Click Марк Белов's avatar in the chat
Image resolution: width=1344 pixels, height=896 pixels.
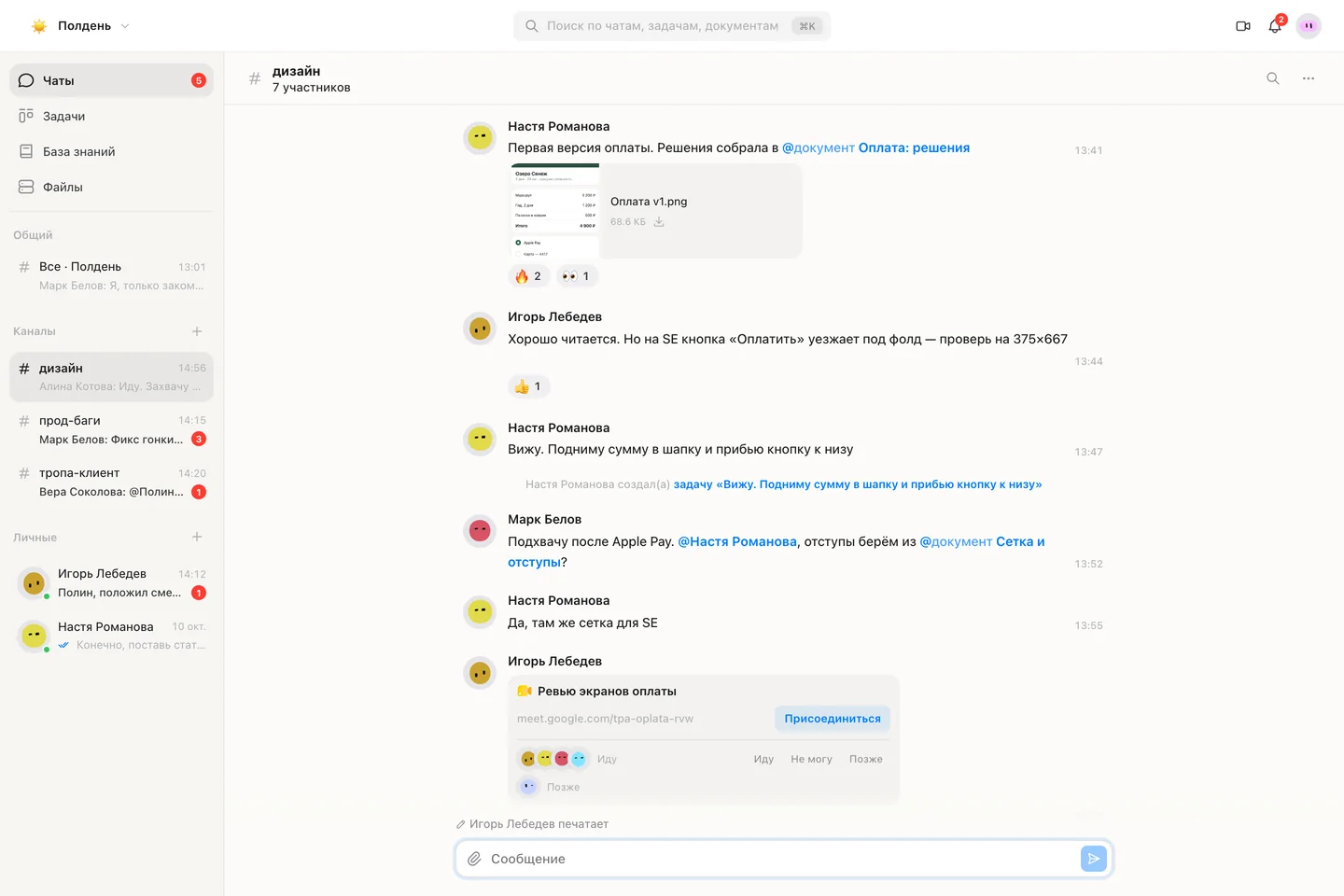point(480,531)
